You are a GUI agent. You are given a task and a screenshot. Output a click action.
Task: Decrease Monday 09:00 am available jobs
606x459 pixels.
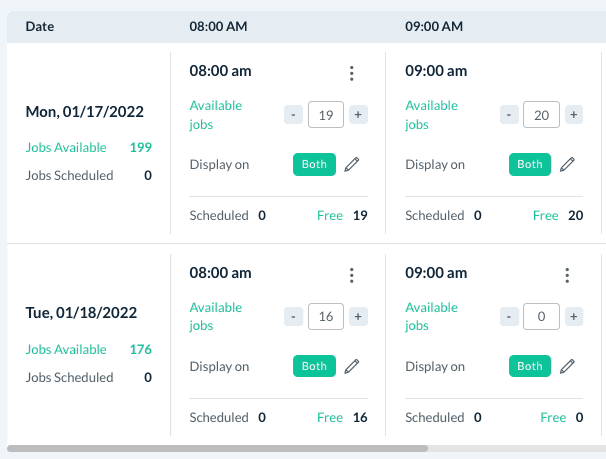(509, 115)
